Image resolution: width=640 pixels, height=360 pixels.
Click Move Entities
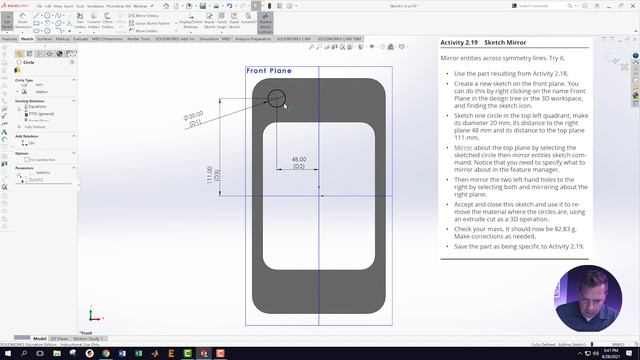(x=144, y=31)
